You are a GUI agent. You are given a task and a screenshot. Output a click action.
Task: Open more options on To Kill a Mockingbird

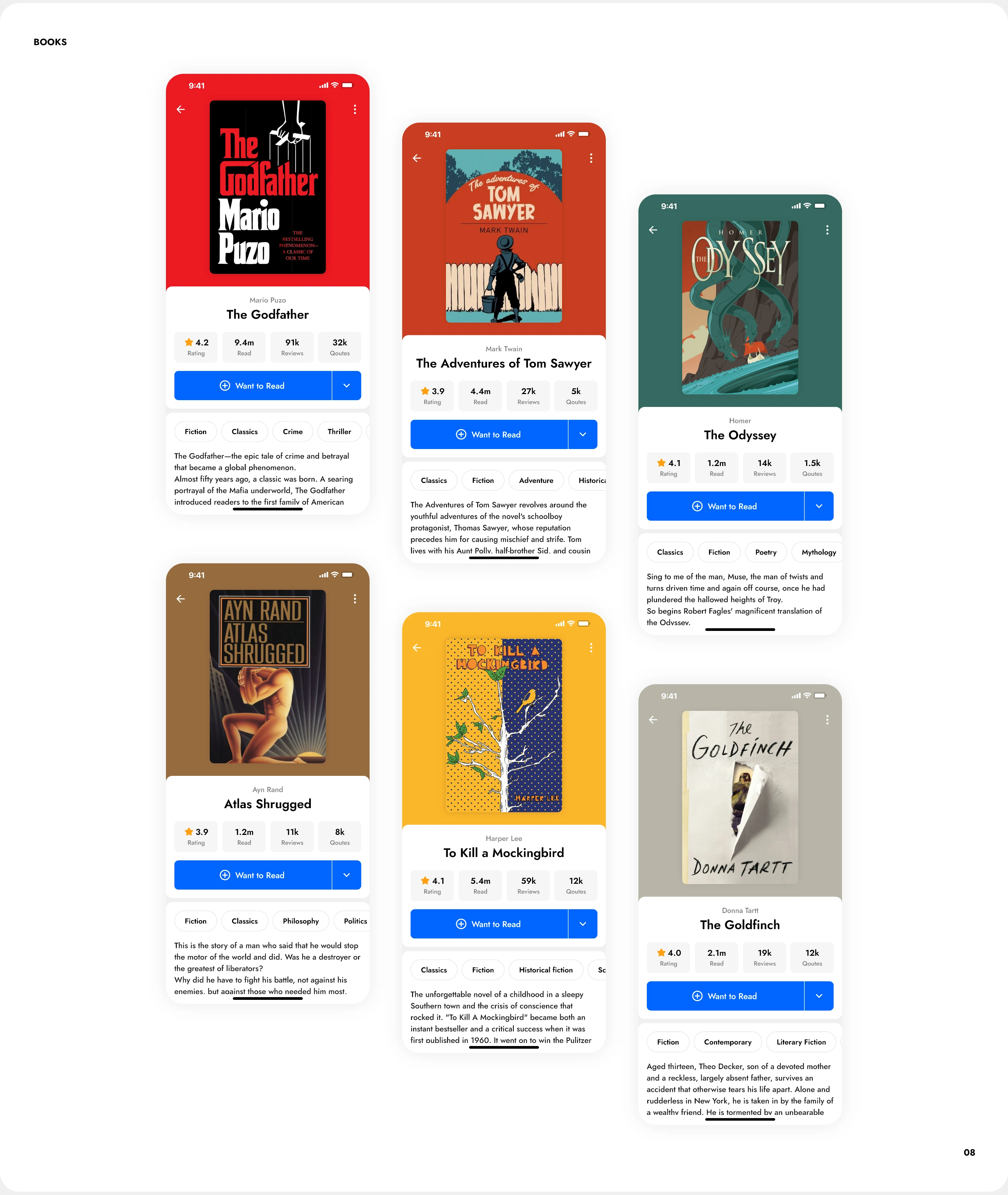coord(591,648)
